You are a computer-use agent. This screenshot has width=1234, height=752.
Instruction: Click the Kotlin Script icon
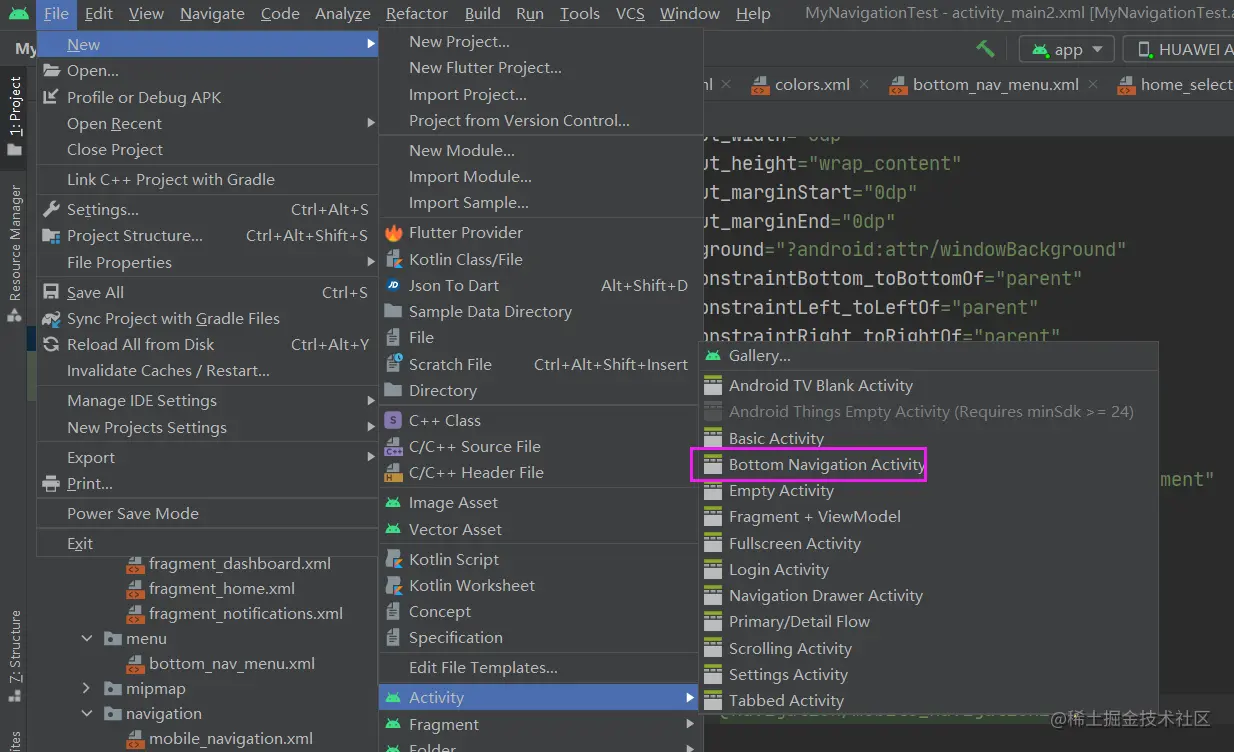tap(393, 559)
